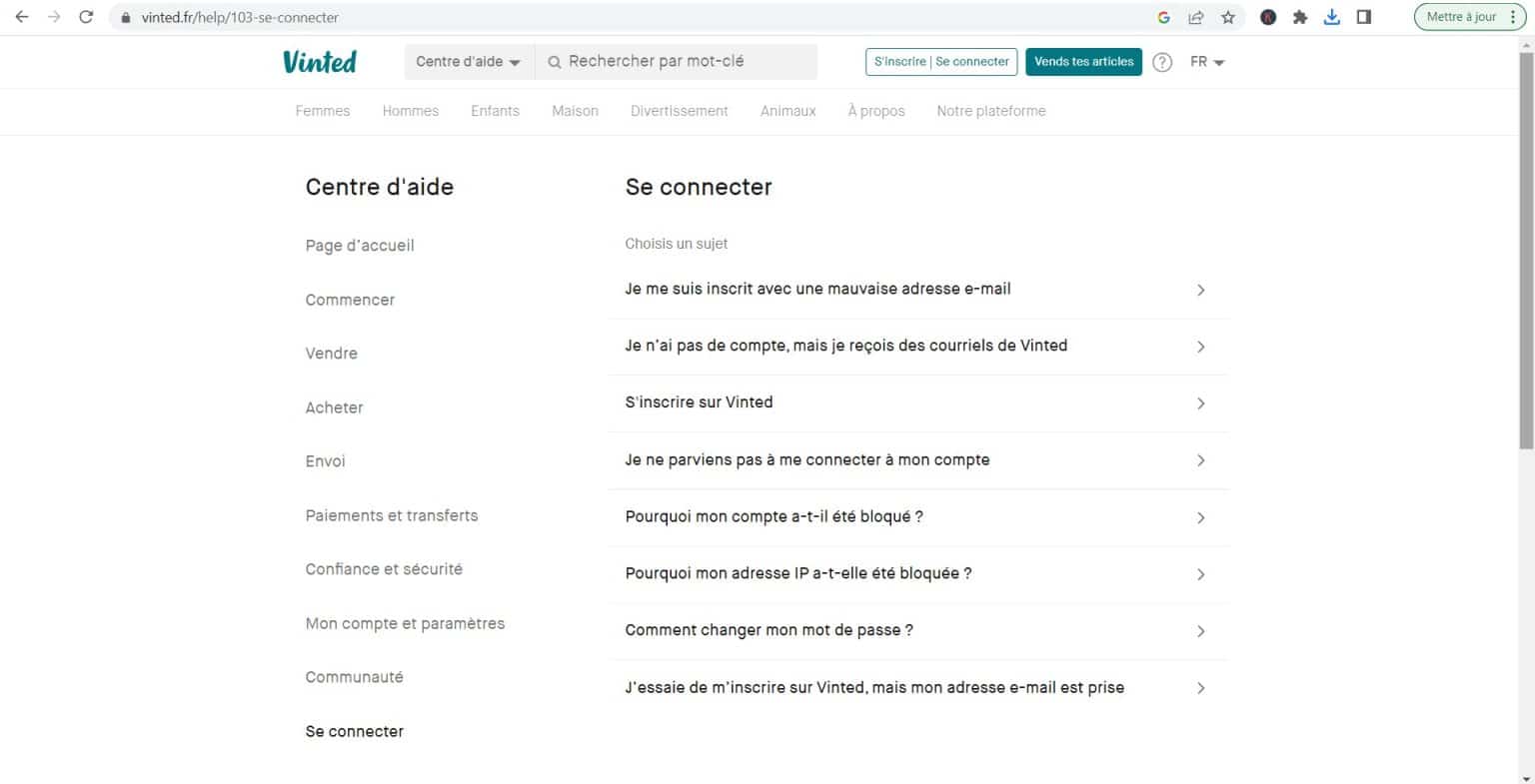Open the Notre plateforme menu item

[990, 111]
